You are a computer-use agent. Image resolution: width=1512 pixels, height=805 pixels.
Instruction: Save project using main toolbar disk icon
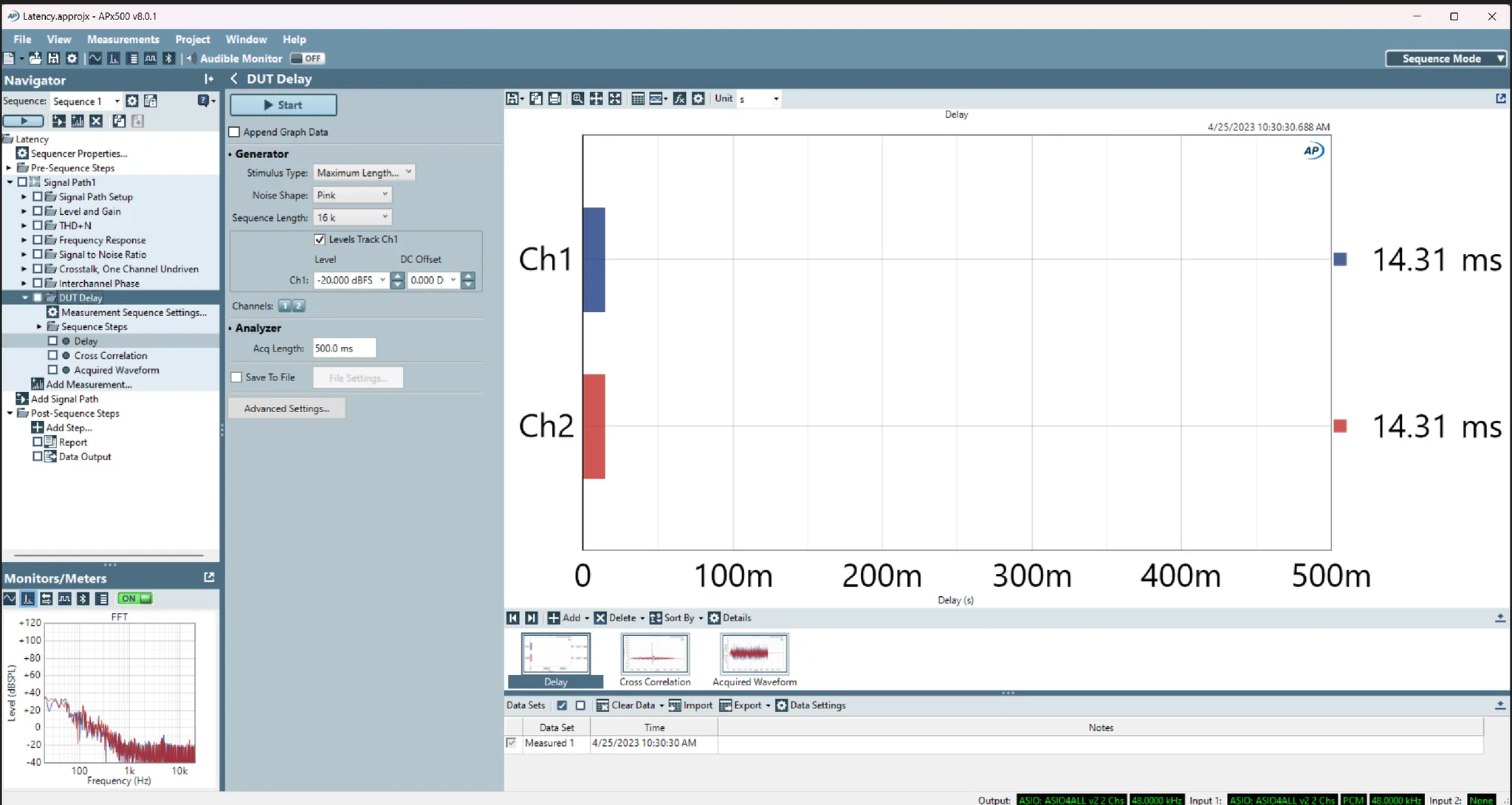click(x=53, y=58)
